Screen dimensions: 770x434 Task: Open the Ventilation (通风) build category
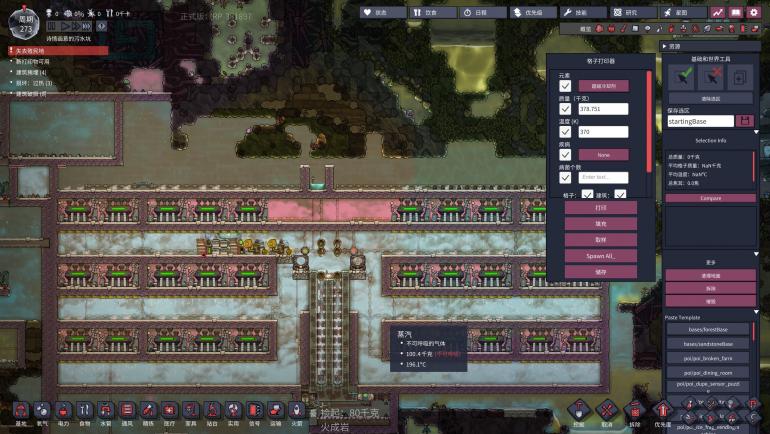pos(127,411)
